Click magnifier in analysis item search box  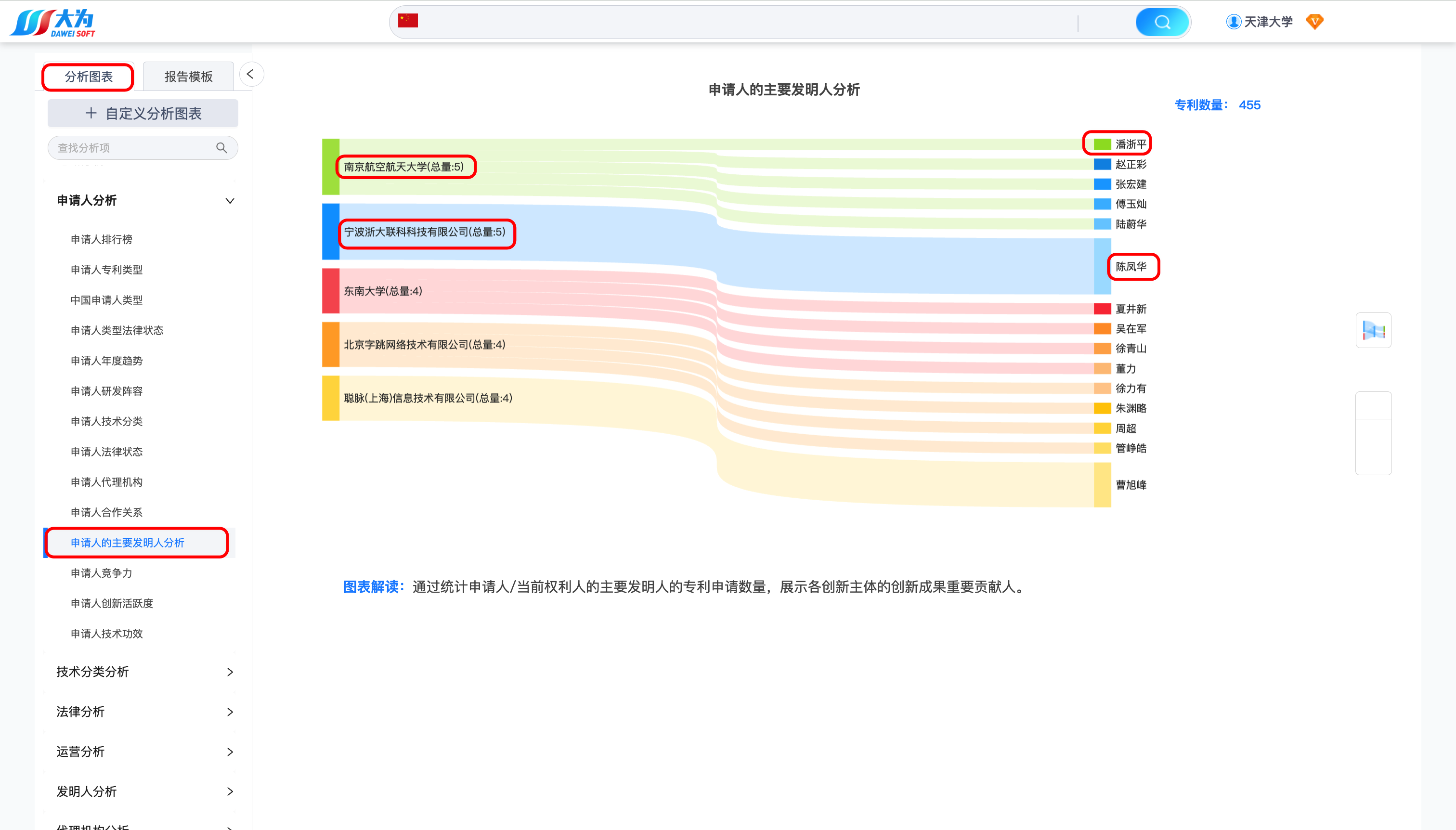(x=222, y=148)
